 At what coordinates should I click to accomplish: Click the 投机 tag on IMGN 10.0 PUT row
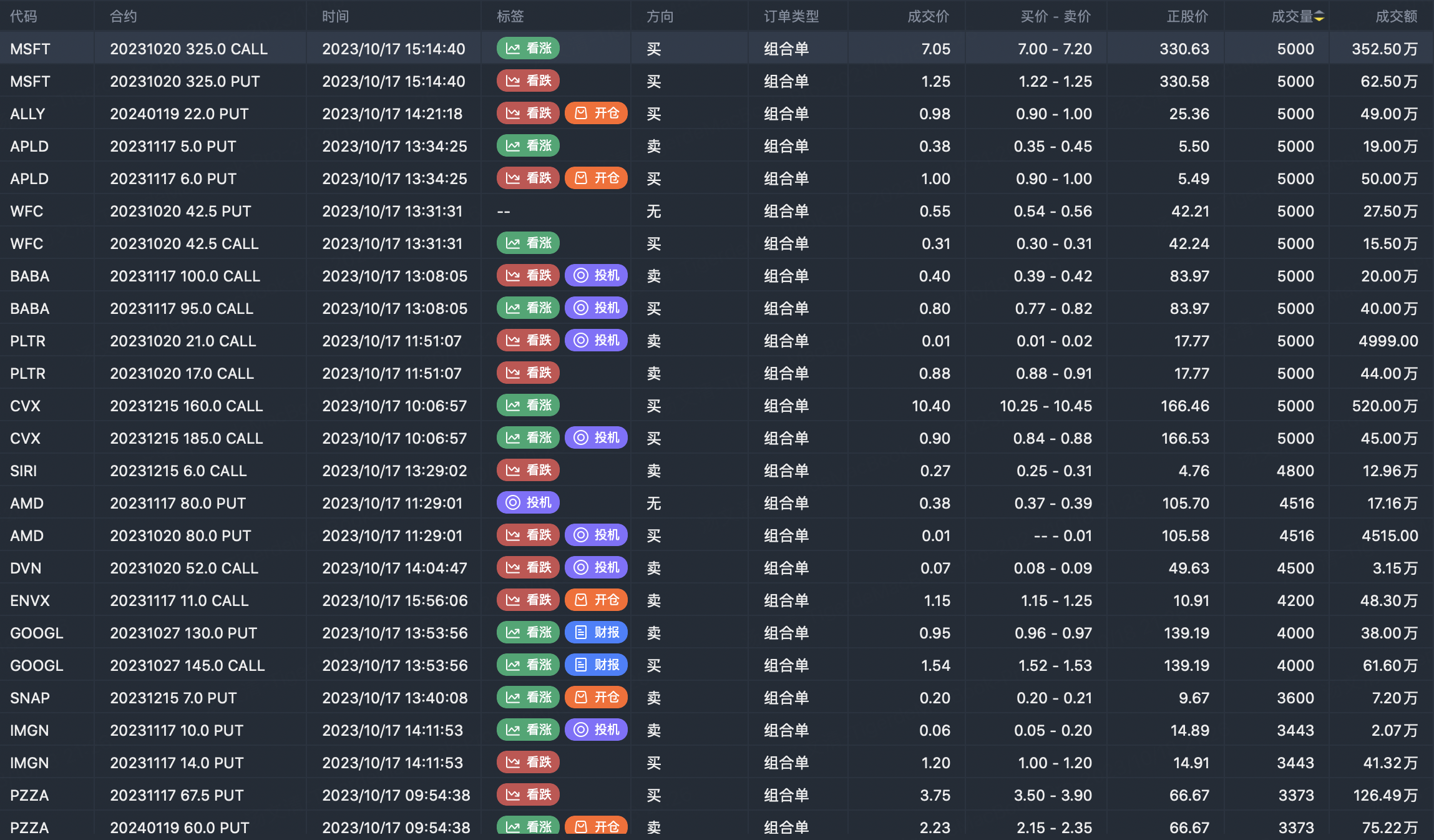[x=596, y=730]
